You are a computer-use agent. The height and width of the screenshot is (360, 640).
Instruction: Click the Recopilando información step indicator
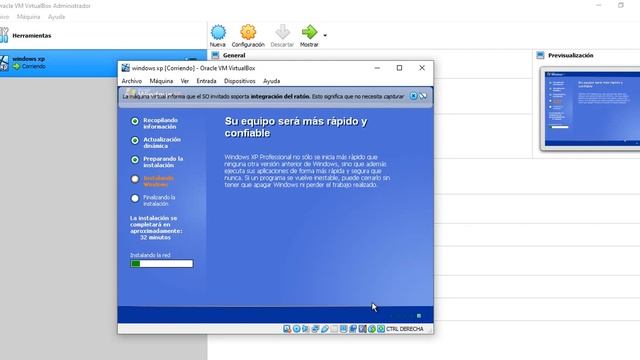coord(135,121)
